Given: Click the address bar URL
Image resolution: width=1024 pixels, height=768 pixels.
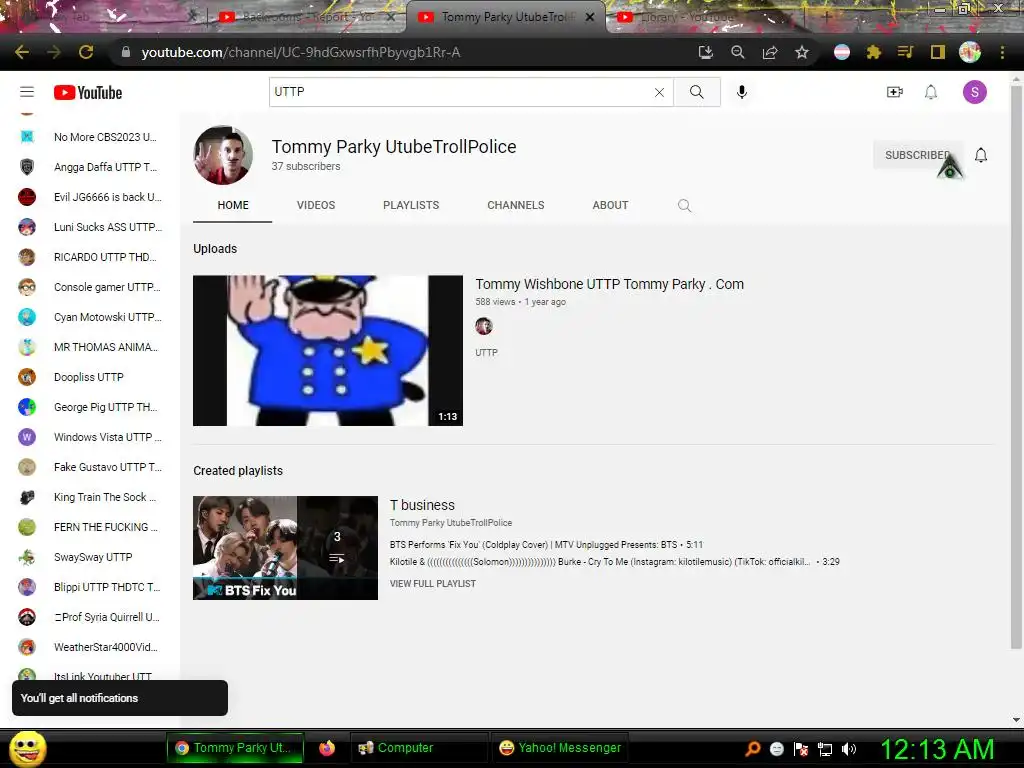Looking at the screenshot, I should (300, 52).
